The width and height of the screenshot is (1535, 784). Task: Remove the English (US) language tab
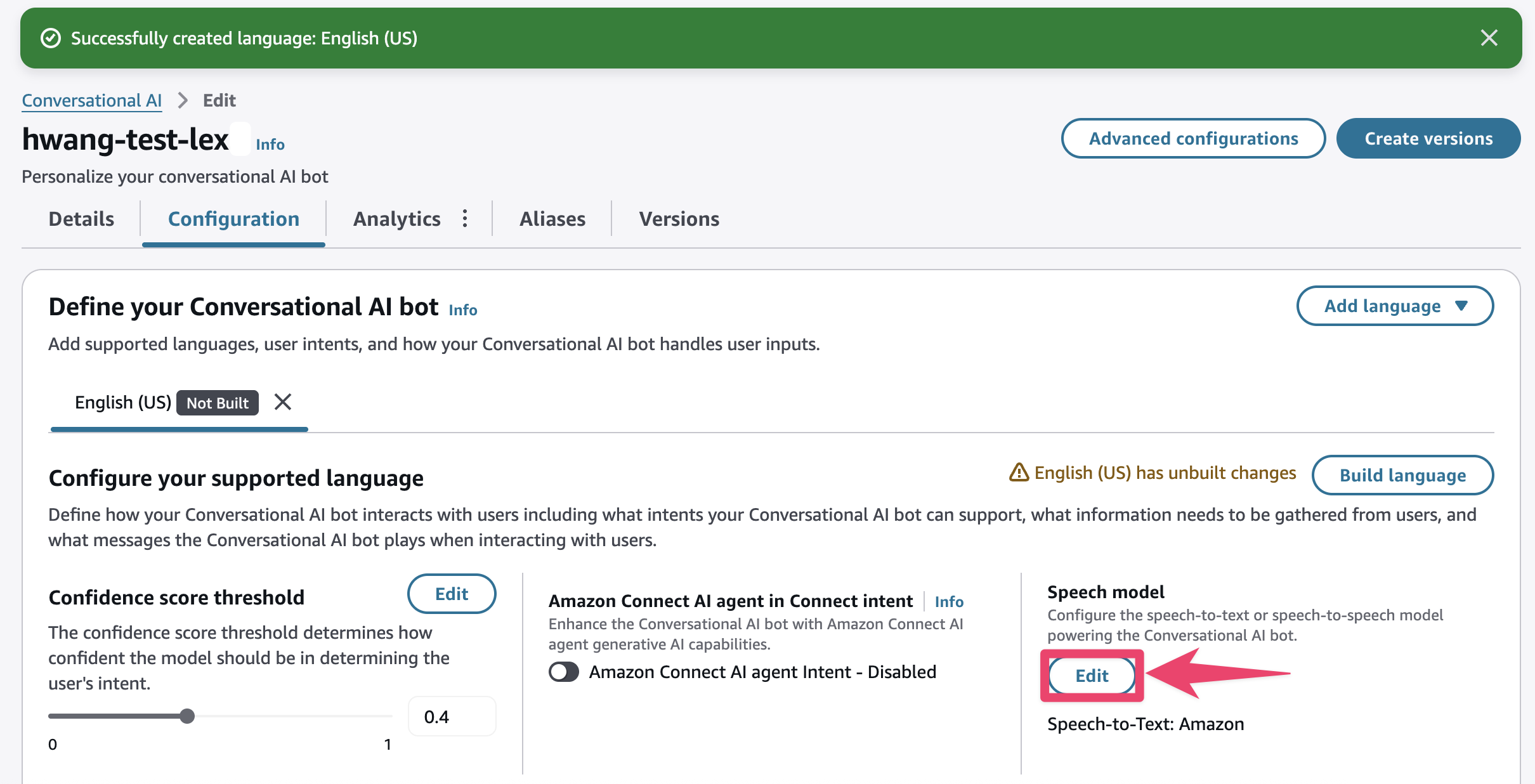point(283,402)
